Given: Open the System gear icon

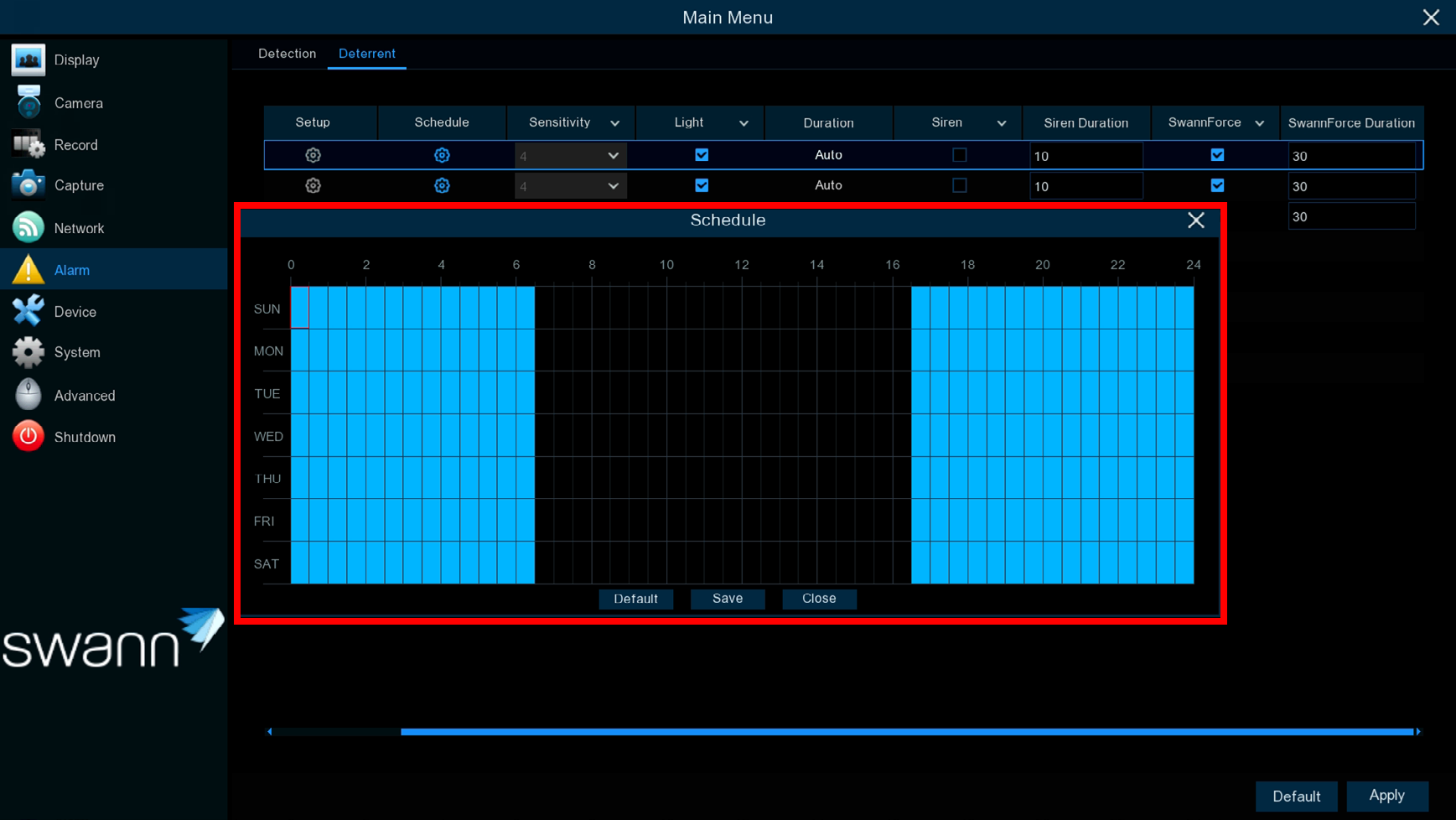Looking at the screenshot, I should tap(28, 353).
